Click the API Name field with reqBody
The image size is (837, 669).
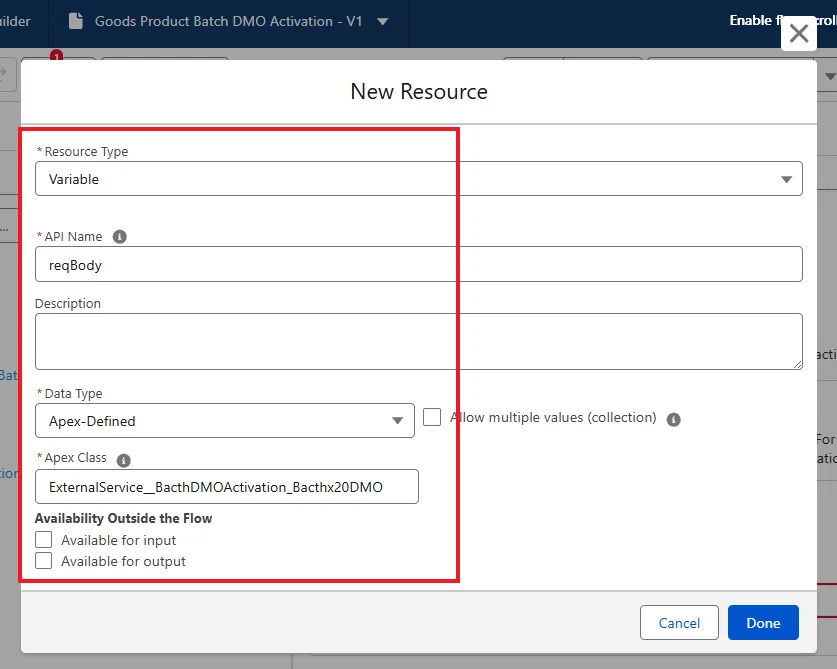pos(418,264)
